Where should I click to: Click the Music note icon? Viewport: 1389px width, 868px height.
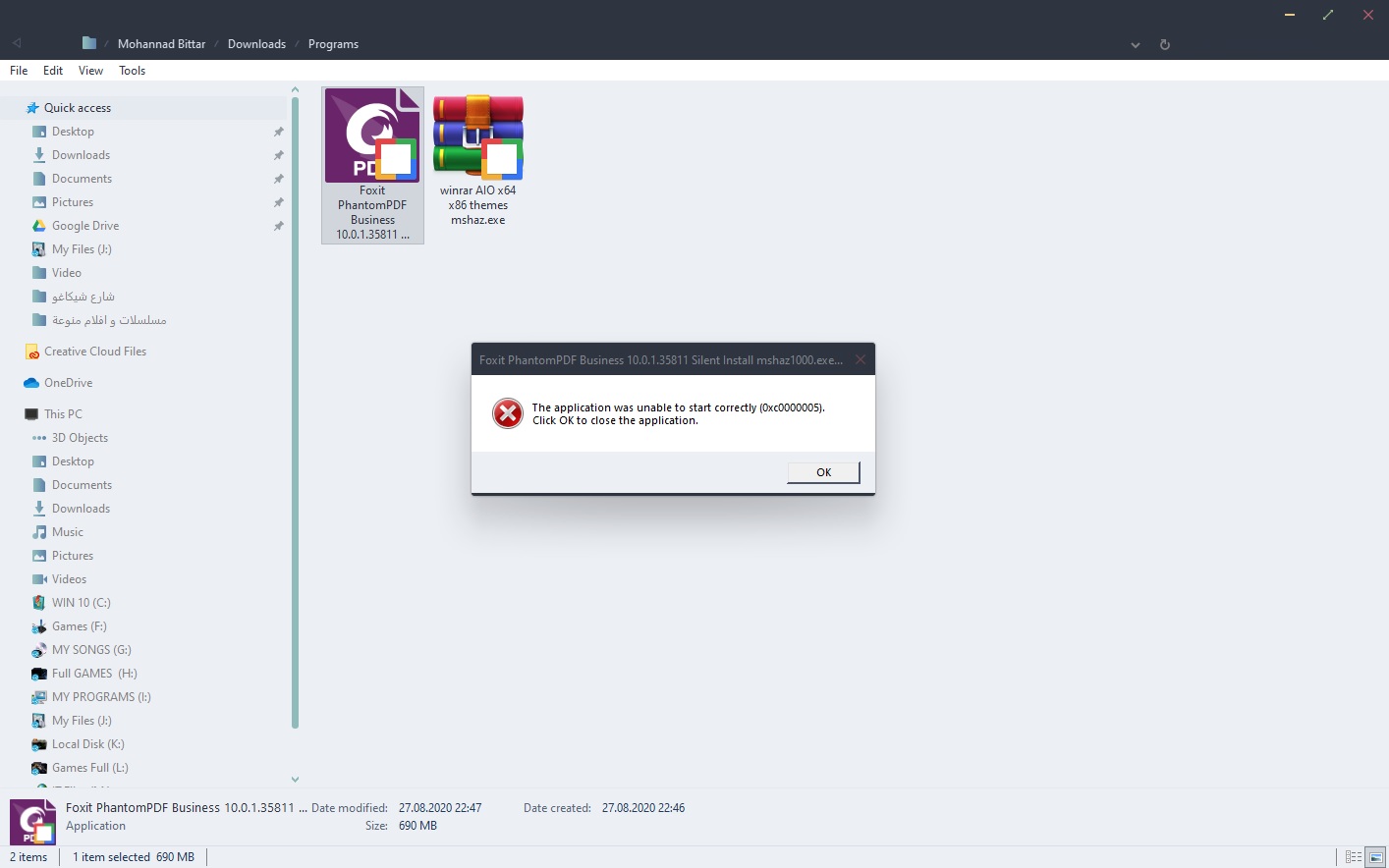(x=39, y=532)
